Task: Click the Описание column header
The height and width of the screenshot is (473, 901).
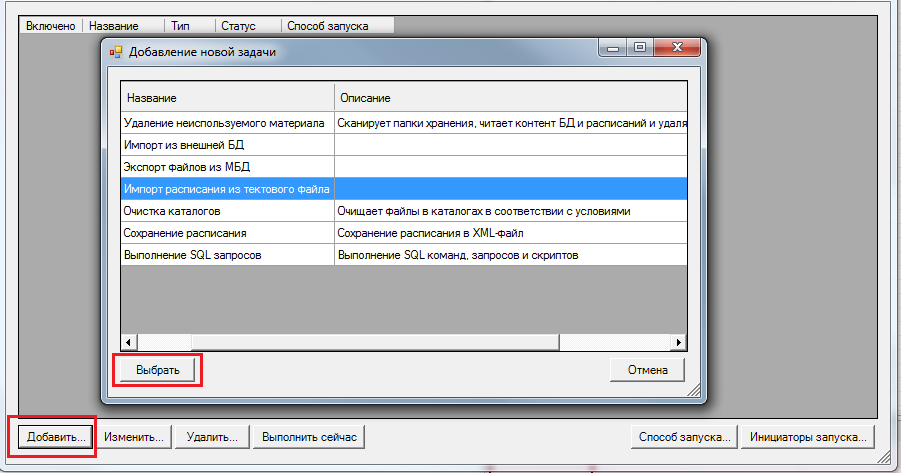Action: [510, 98]
